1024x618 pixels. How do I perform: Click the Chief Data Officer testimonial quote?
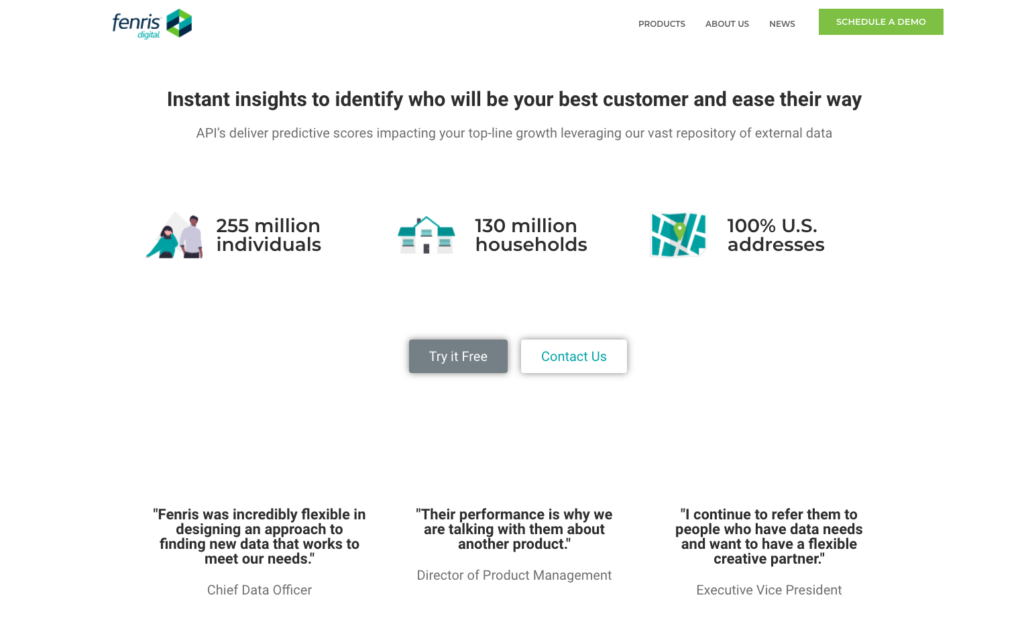(259, 536)
